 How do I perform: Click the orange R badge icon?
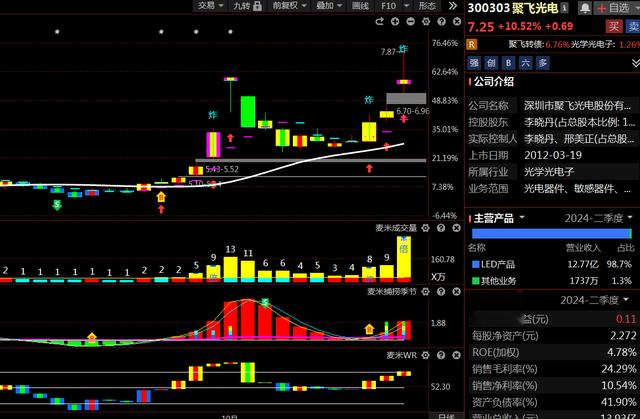472,44
